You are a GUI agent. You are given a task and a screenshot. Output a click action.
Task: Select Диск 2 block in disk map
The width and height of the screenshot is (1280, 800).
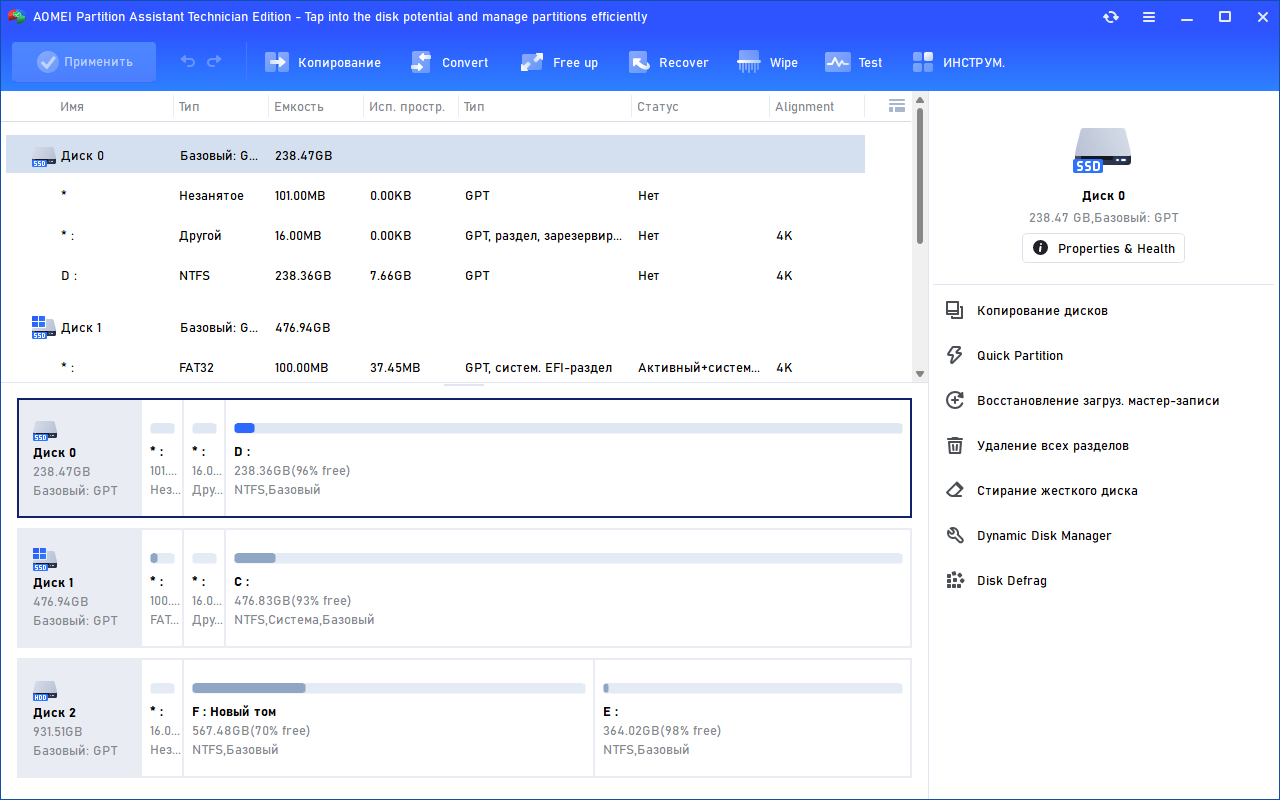tap(81, 718)
